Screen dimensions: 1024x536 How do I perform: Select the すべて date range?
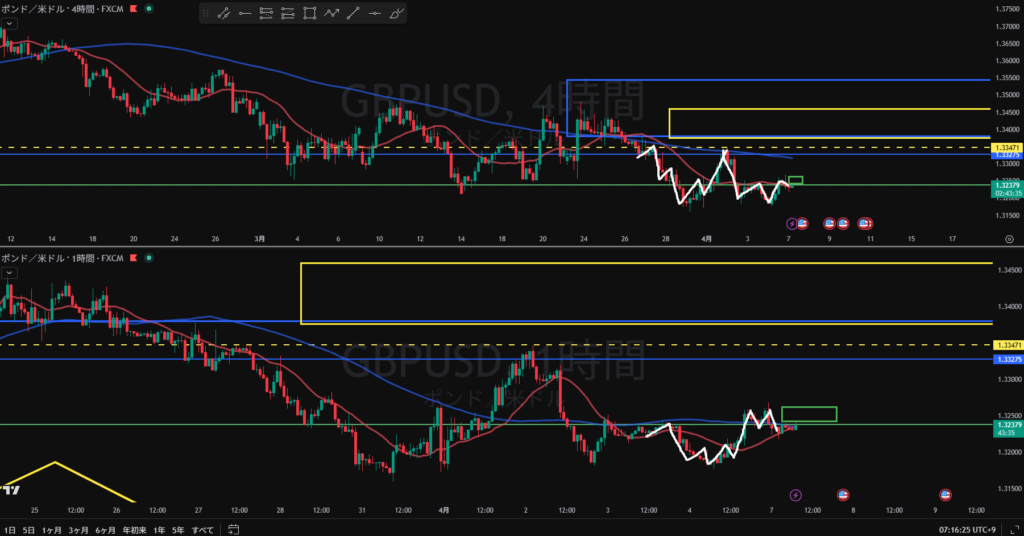click(x=202, y=529)
